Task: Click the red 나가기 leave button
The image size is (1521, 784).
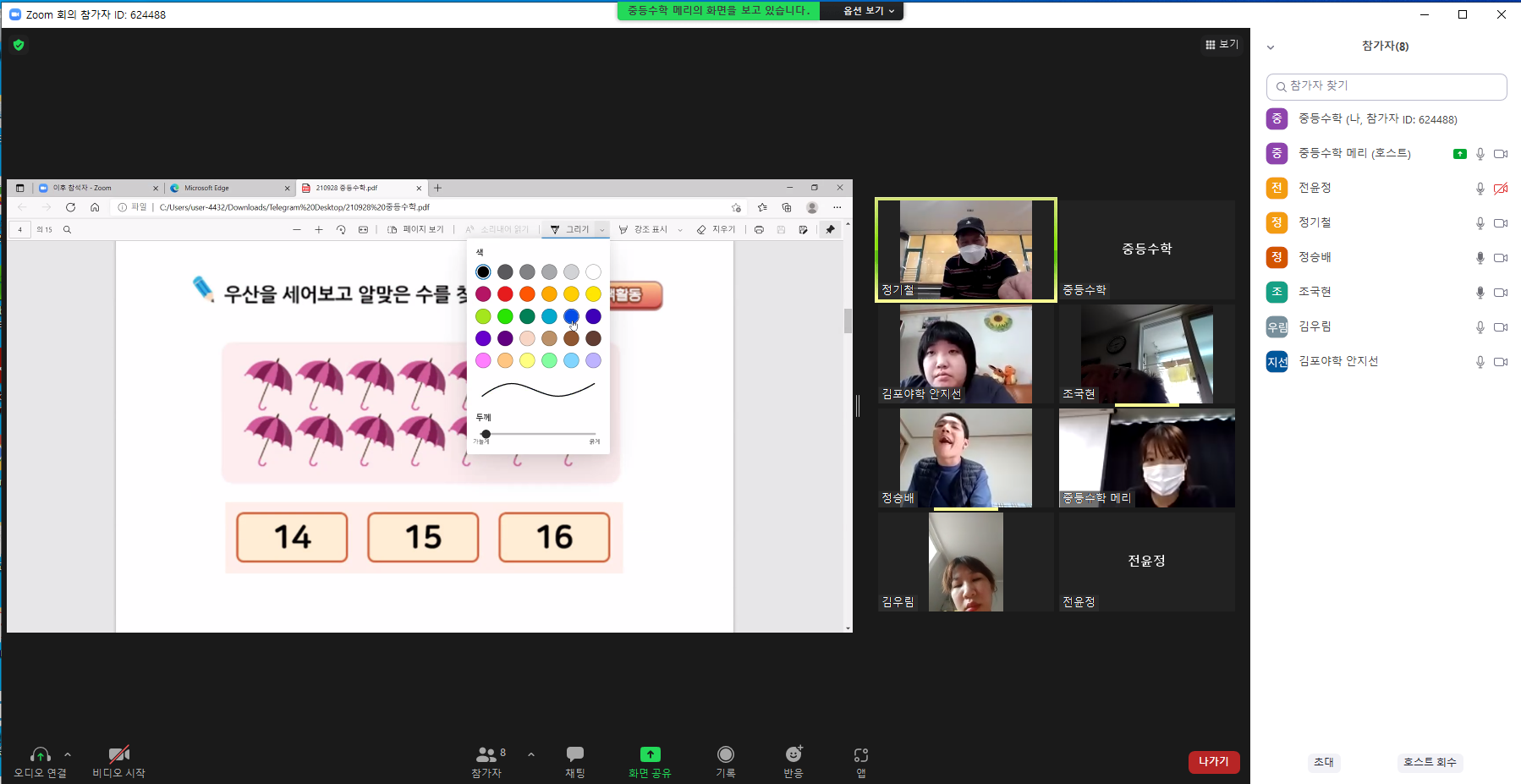Action: (1214, 762)
